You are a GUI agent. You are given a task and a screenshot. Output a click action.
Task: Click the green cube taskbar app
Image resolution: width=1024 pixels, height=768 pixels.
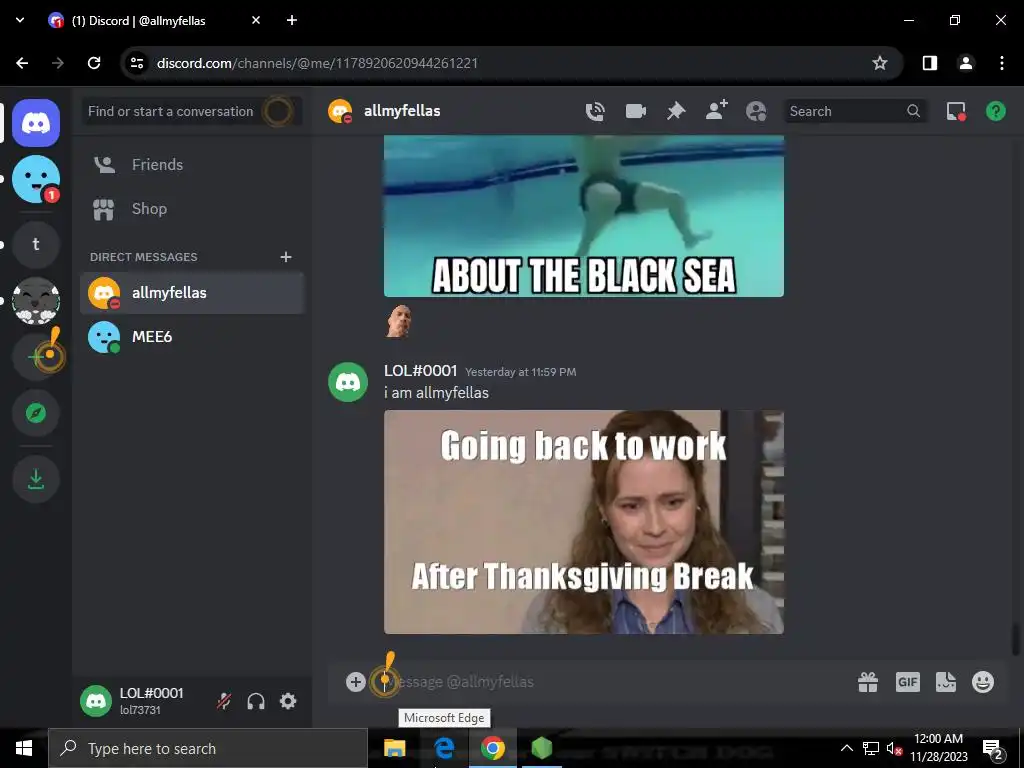[x=541, y=748]
